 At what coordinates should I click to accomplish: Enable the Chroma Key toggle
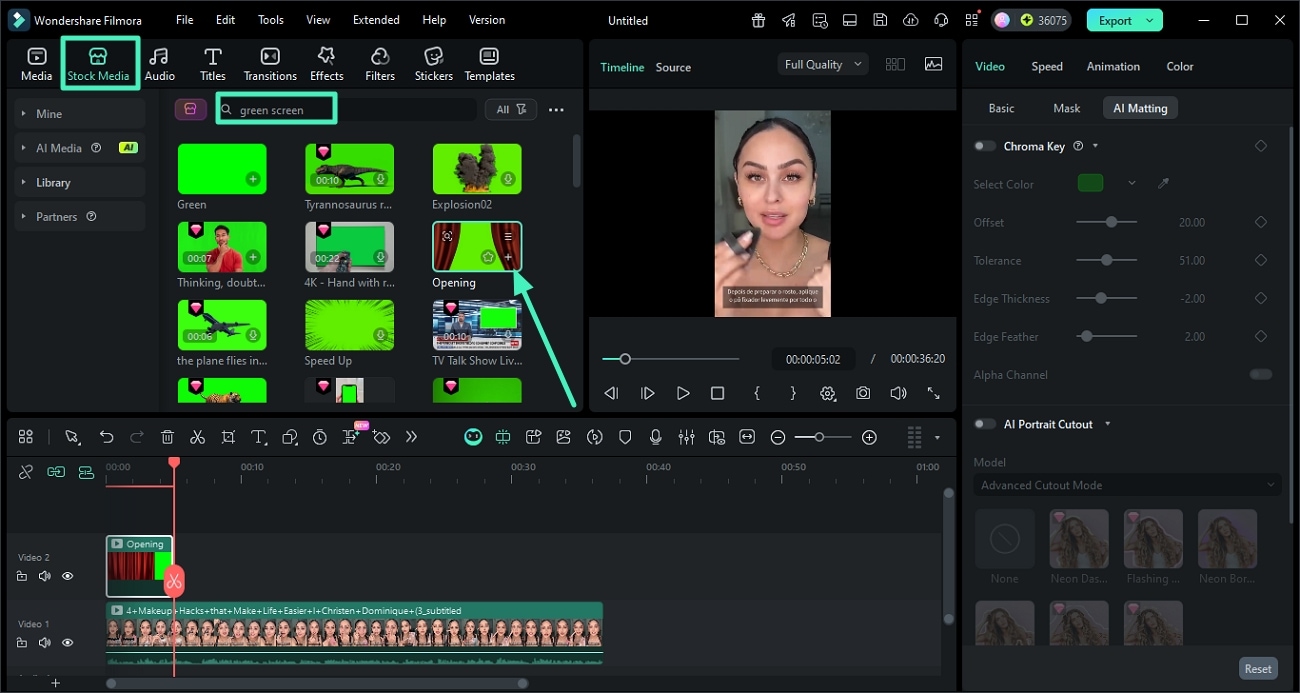coord(984,146)
